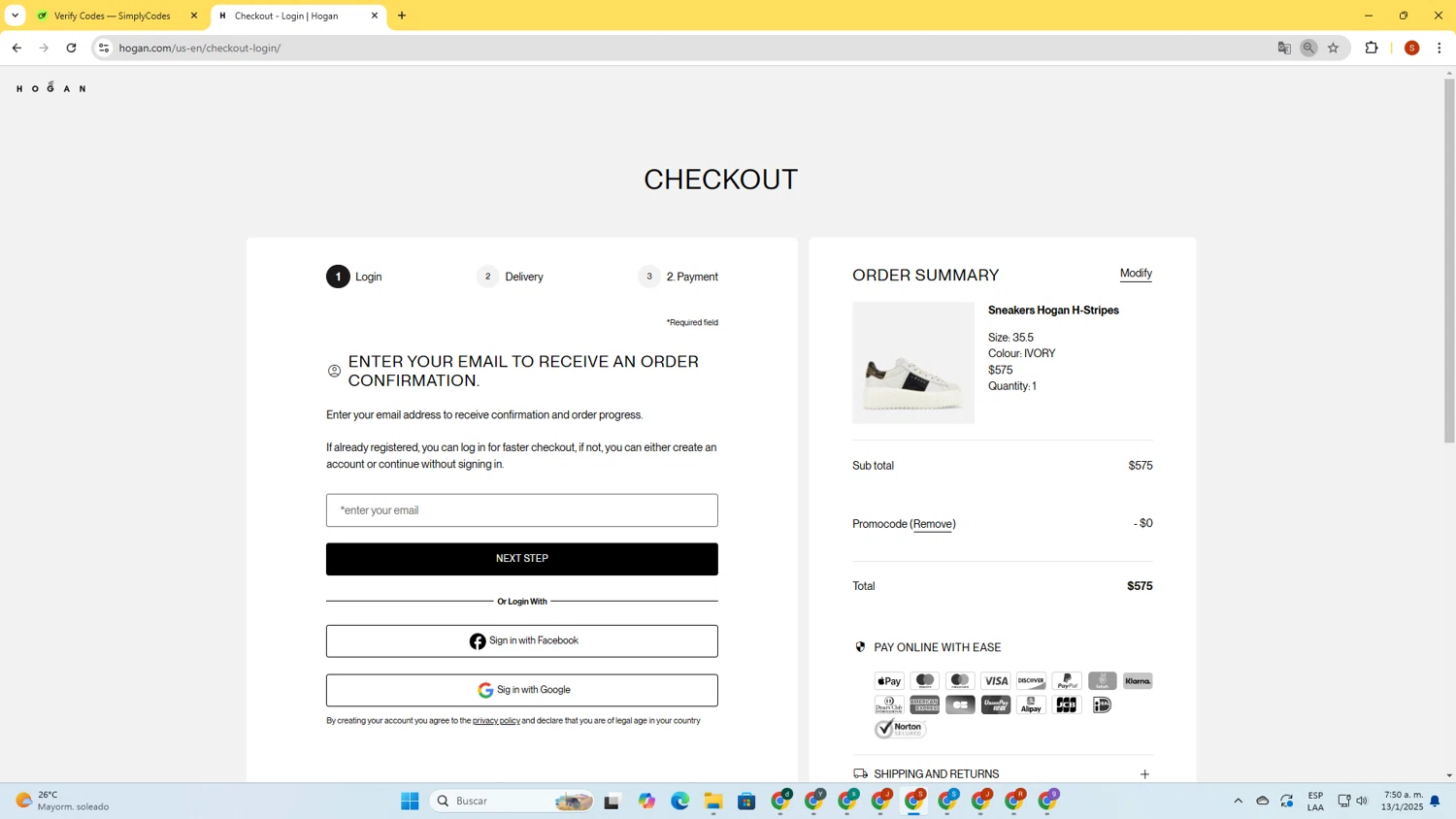Open the notification bell in tray
This screenshot has width=1456, height=819.
click(1435, 801)
